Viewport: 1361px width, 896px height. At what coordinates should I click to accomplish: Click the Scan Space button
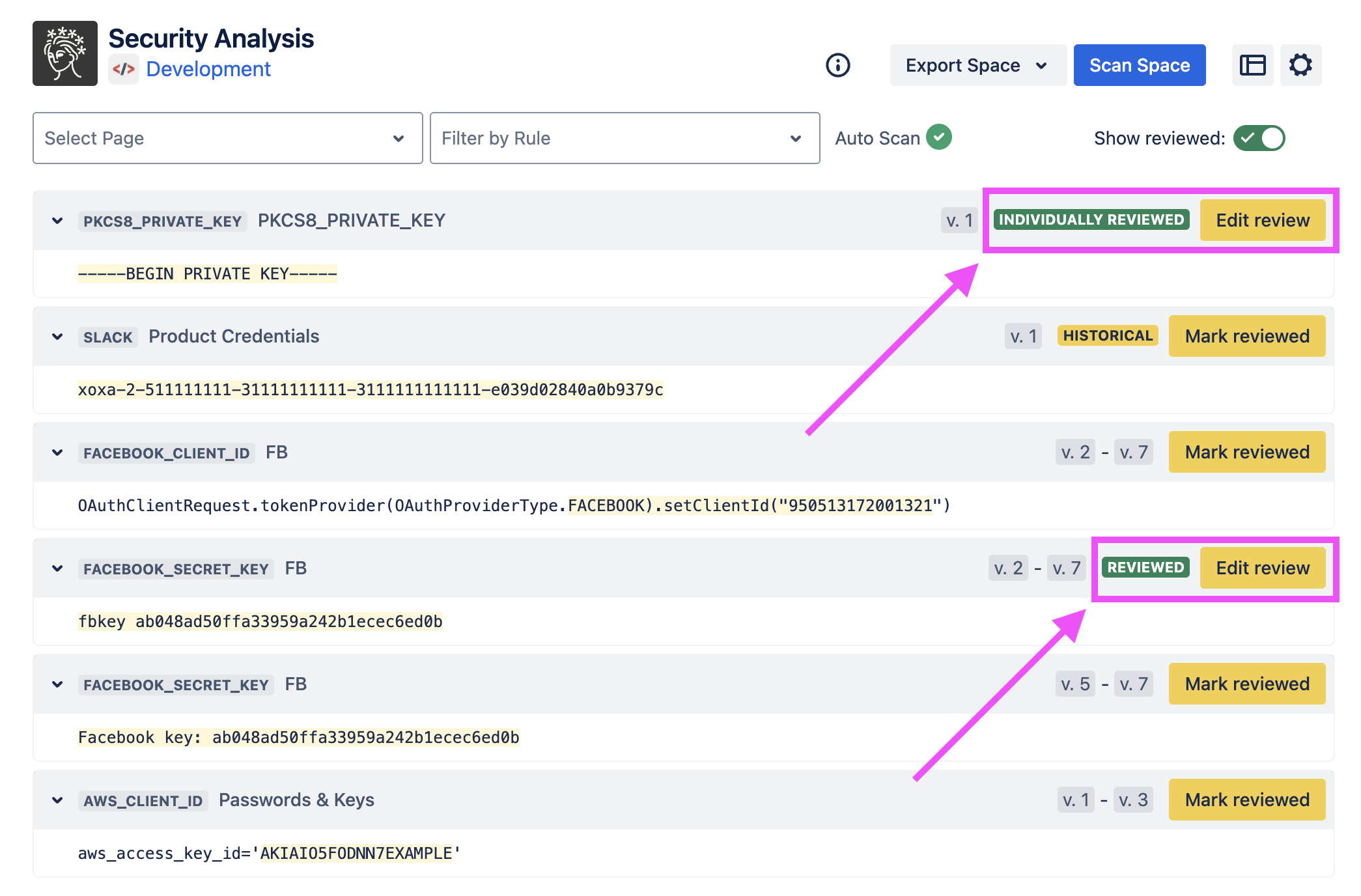point(1139,65)
